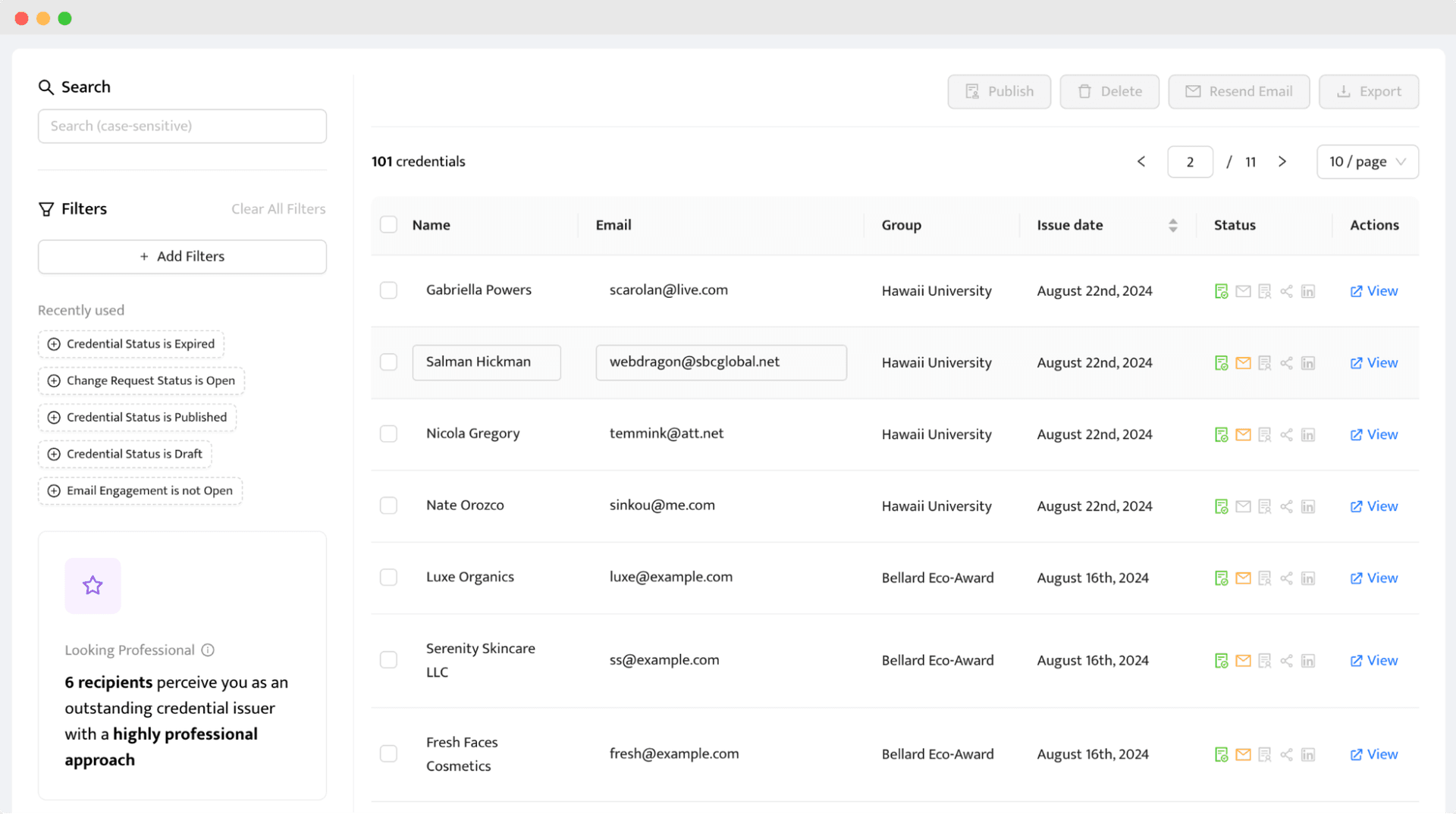
Task: Click the Resend Email button
Action: (1239, 92)
